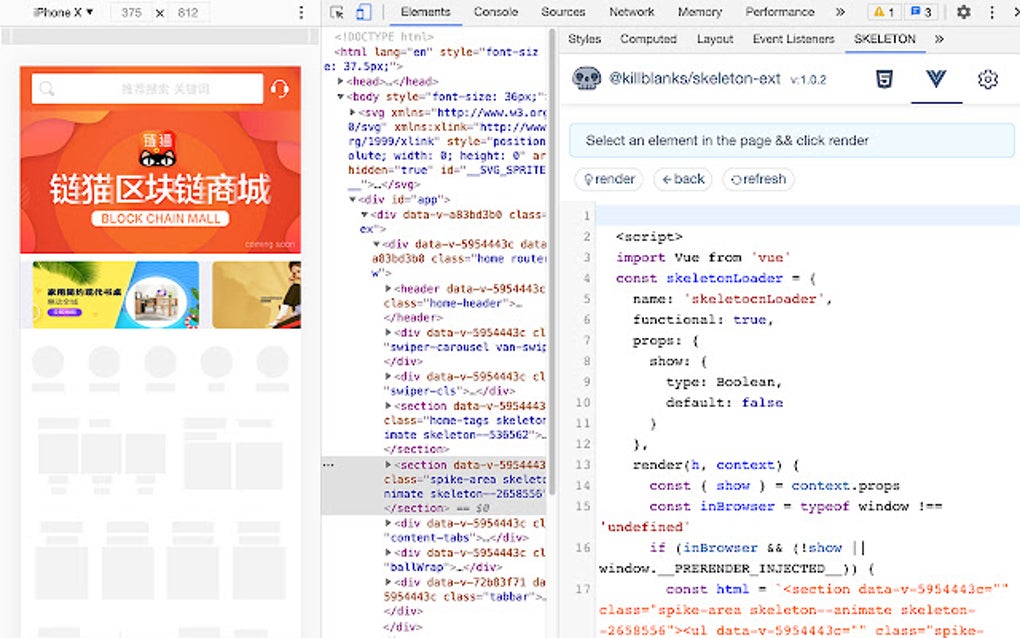Open the DevTools three-dot customize menu
The width and height of the screenshot is (1020, 638).
(x=991, y=12)
